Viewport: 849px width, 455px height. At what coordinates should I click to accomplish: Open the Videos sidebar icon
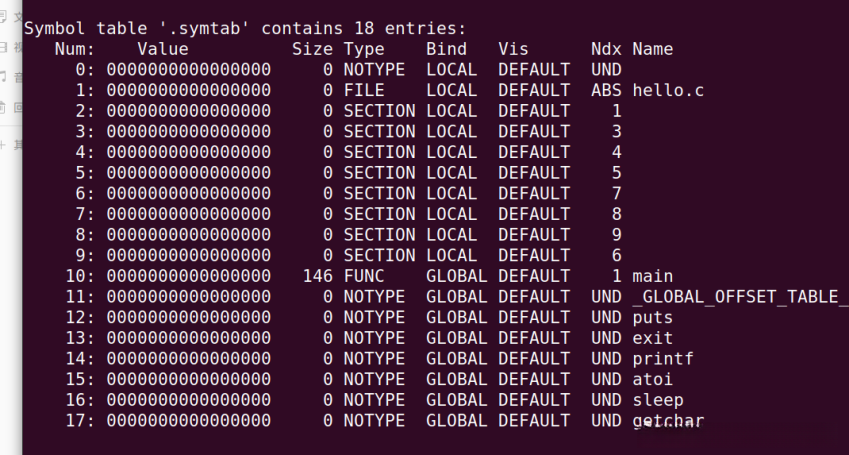coord(5,47)
